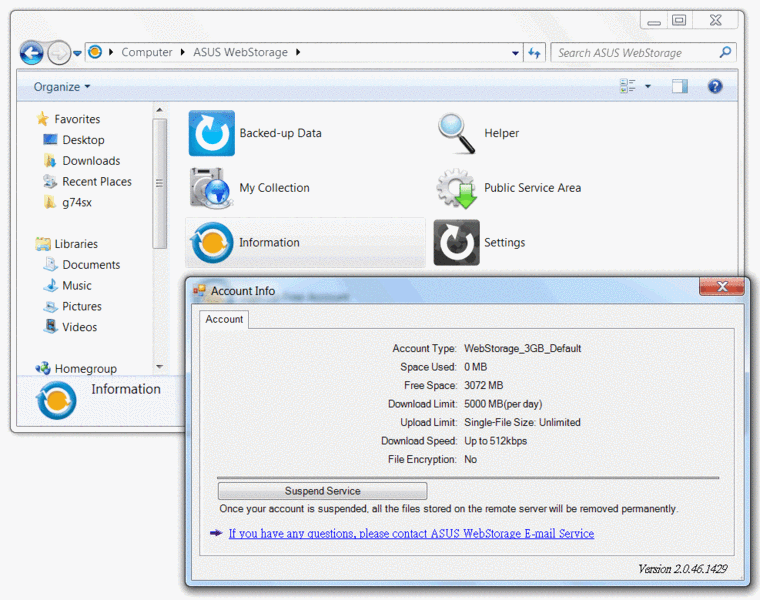Select Desktop in Favorites
The height and width of the screenshot is (600, 760).
83,140
